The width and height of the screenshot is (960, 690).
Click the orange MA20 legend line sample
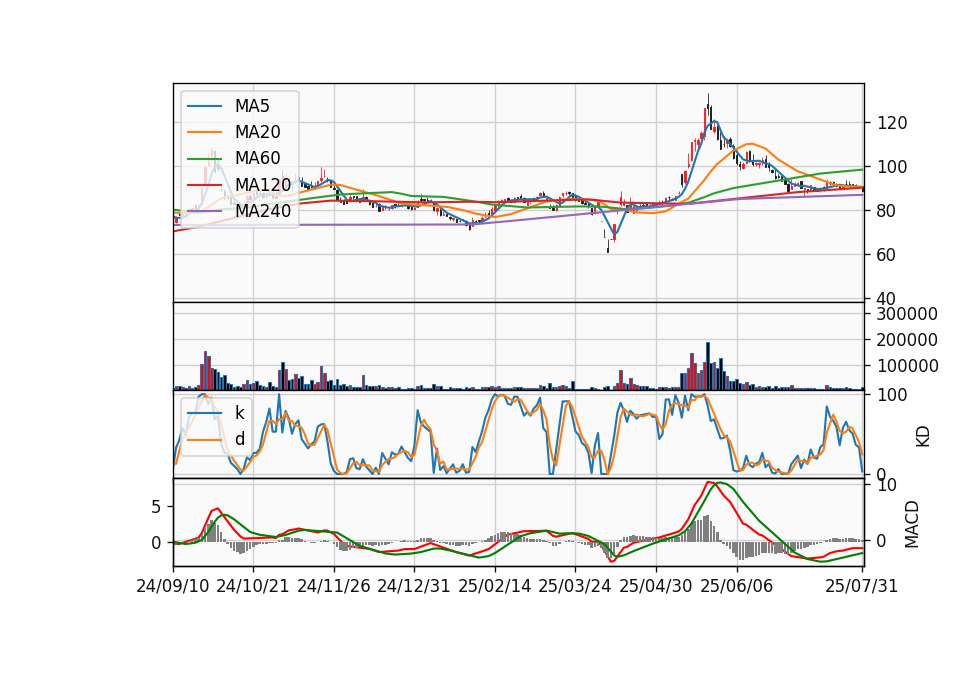[204, 132]
